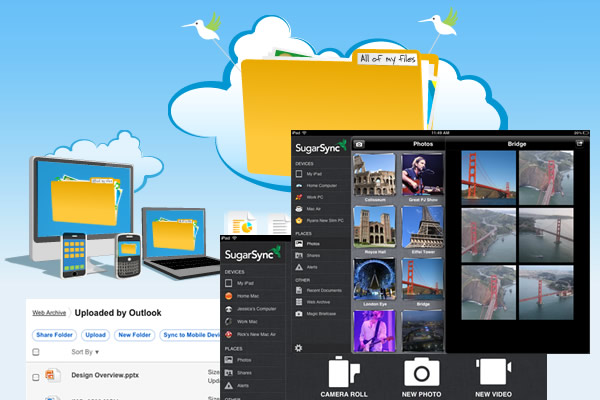Viewport: 600px width, 400px height.
Task: Click the Share Folder button
Action: click(x=54, y=335)
